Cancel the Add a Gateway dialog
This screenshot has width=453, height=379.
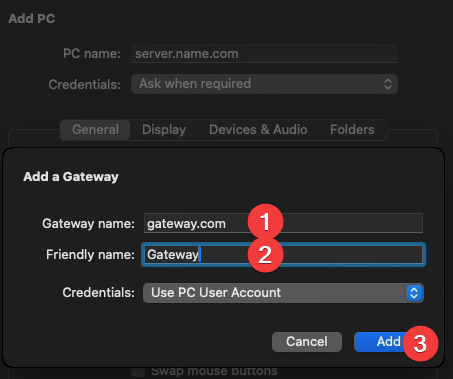pos(307,342)
